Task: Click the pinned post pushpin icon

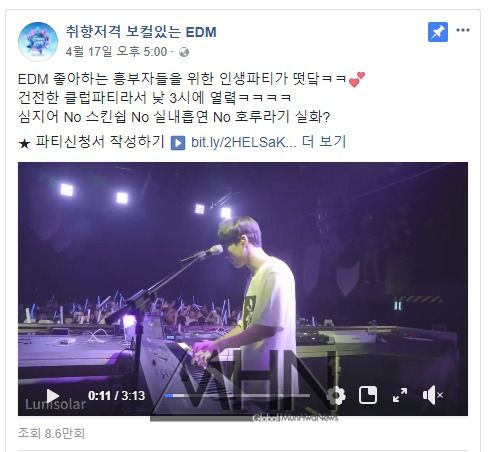Action: [x=438, y=32]
